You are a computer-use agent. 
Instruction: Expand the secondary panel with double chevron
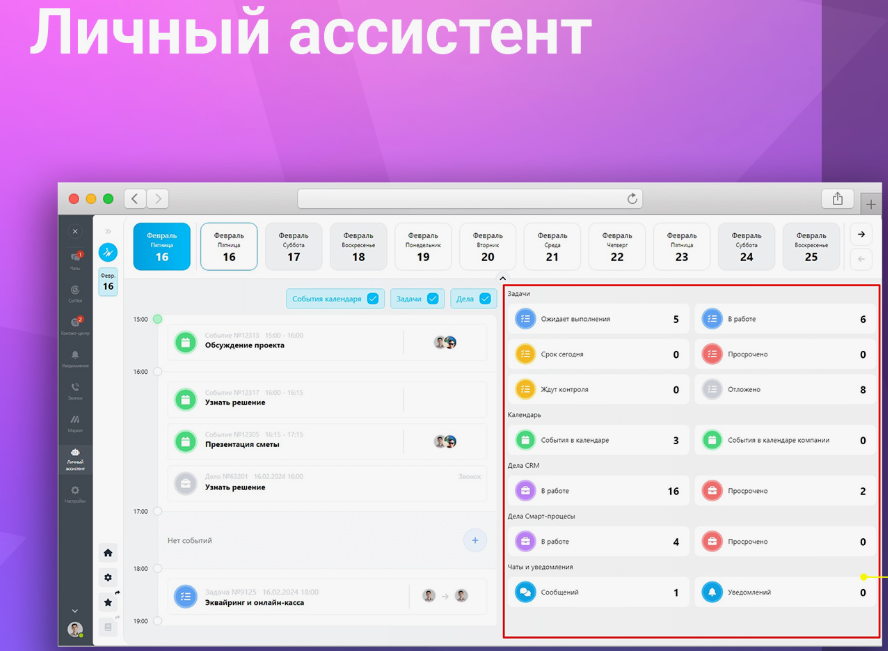point(108,231)
